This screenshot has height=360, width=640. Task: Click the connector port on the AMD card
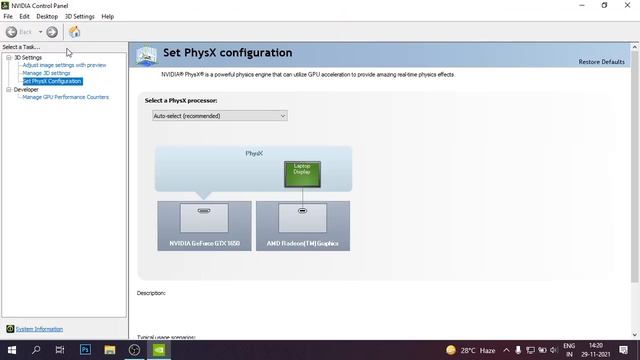[x=302, y=211]
